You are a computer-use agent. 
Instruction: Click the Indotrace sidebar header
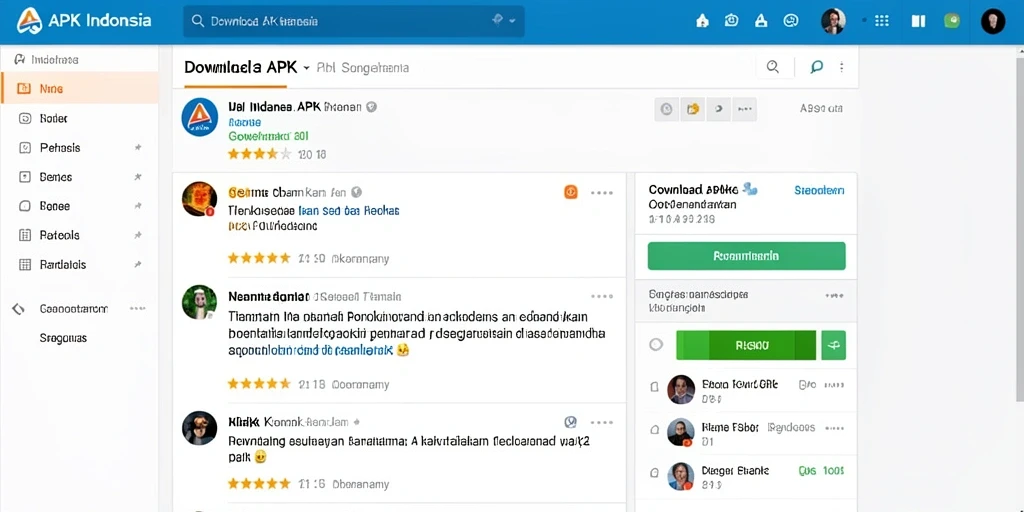[x=46, y=59]
